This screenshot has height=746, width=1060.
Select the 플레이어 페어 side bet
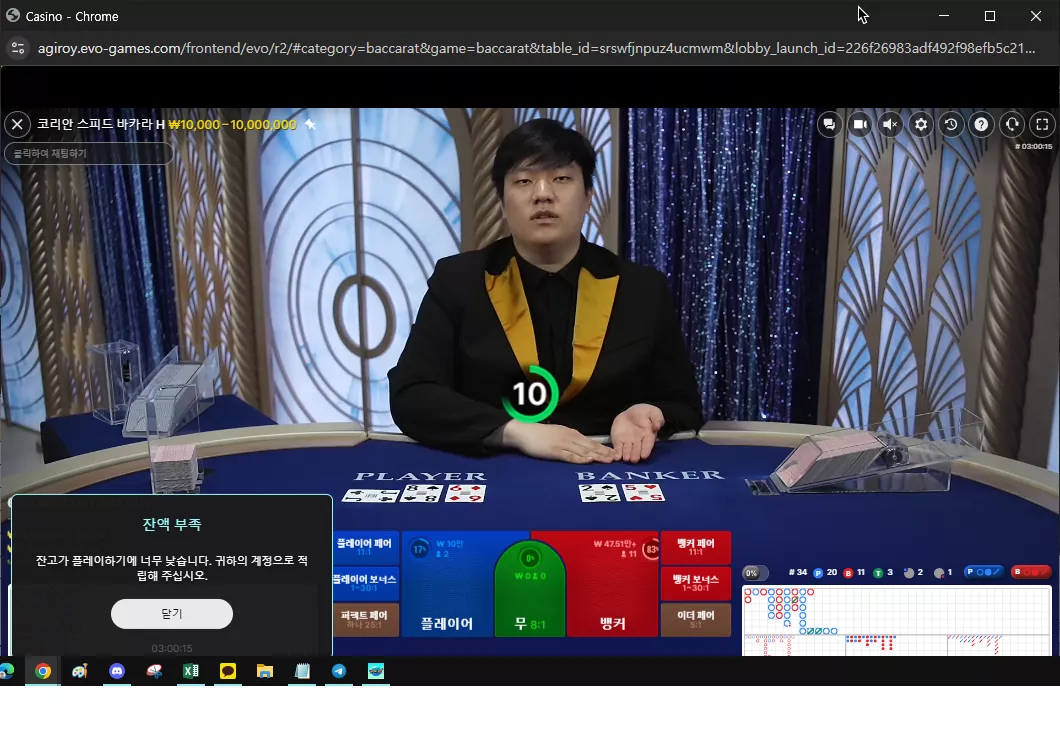click(x=364, y=547)
